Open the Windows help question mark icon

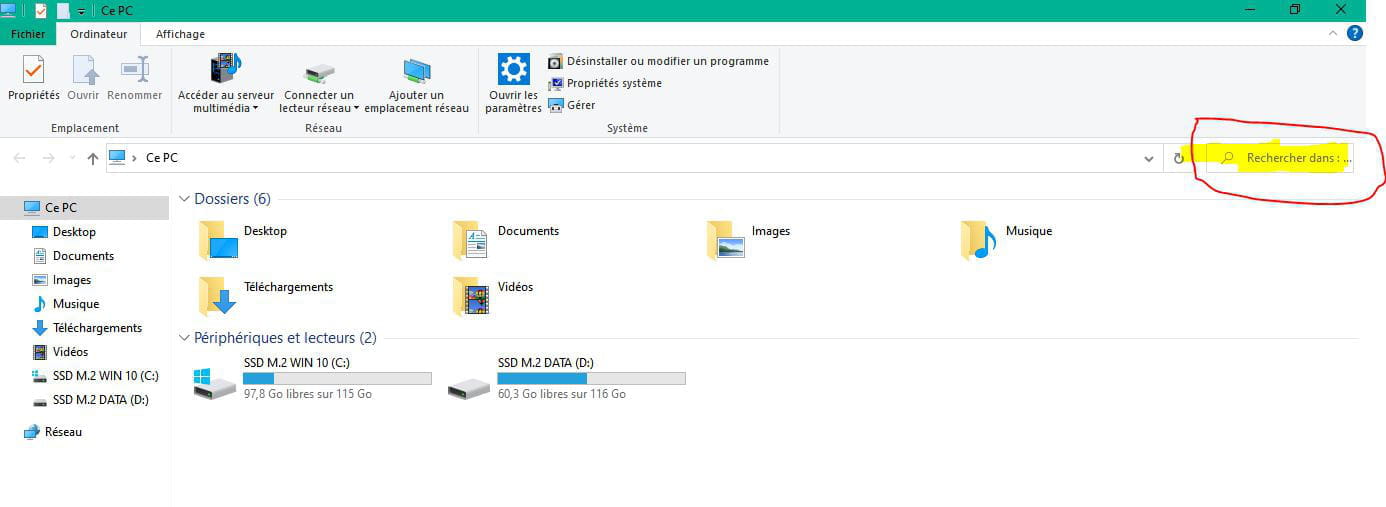[1355, 33]
